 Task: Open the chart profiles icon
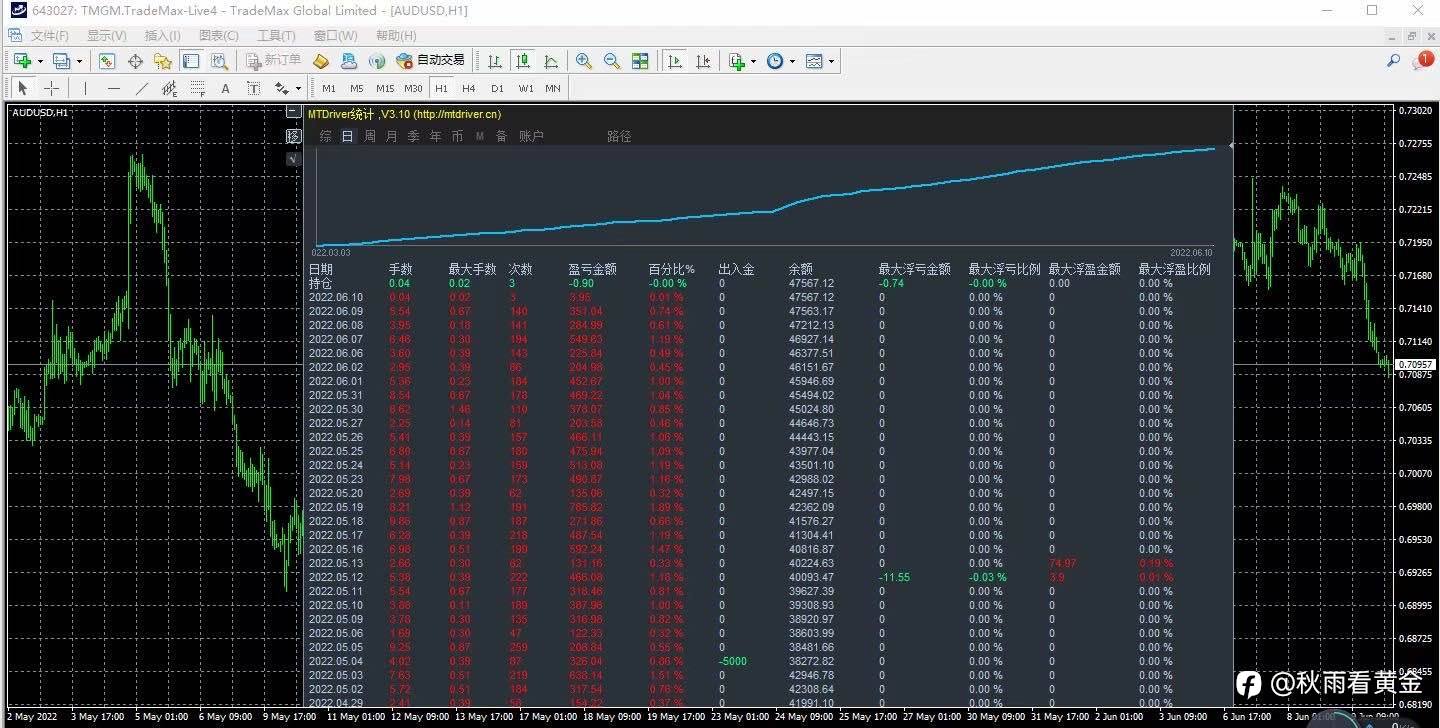coord(62,61)
